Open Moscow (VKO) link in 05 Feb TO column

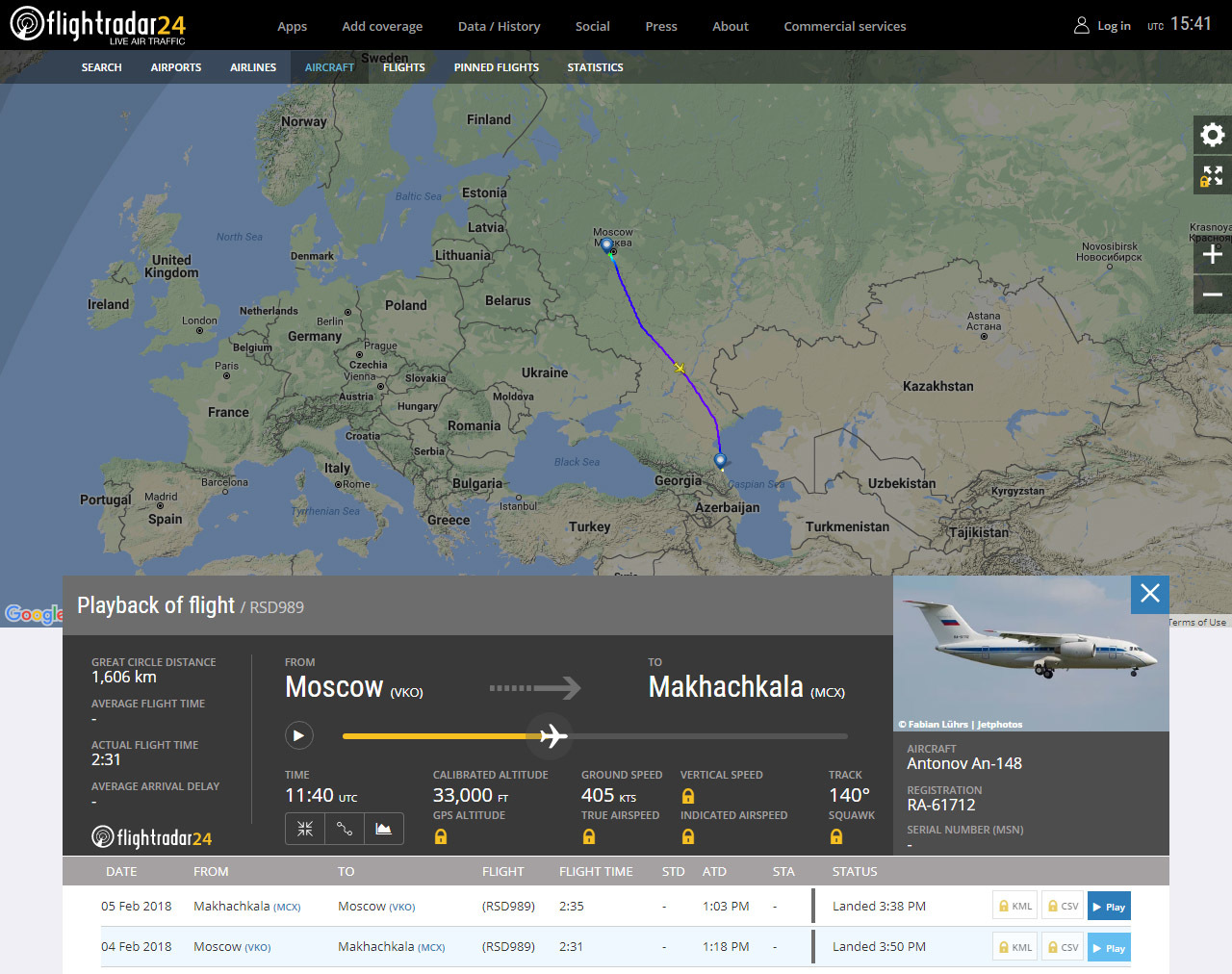pos(376,906)
